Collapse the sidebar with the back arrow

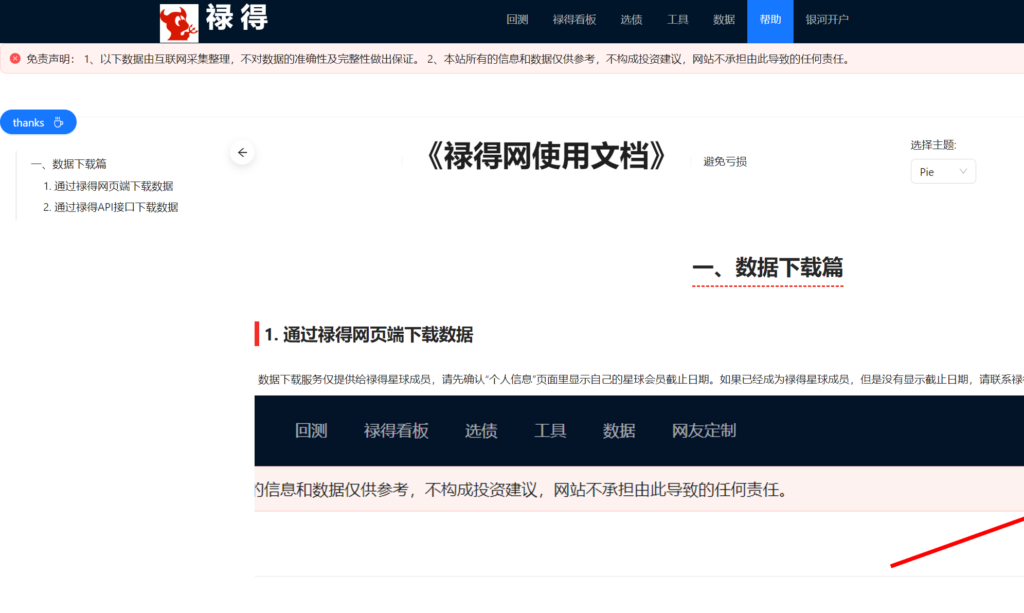click(242, 152)
